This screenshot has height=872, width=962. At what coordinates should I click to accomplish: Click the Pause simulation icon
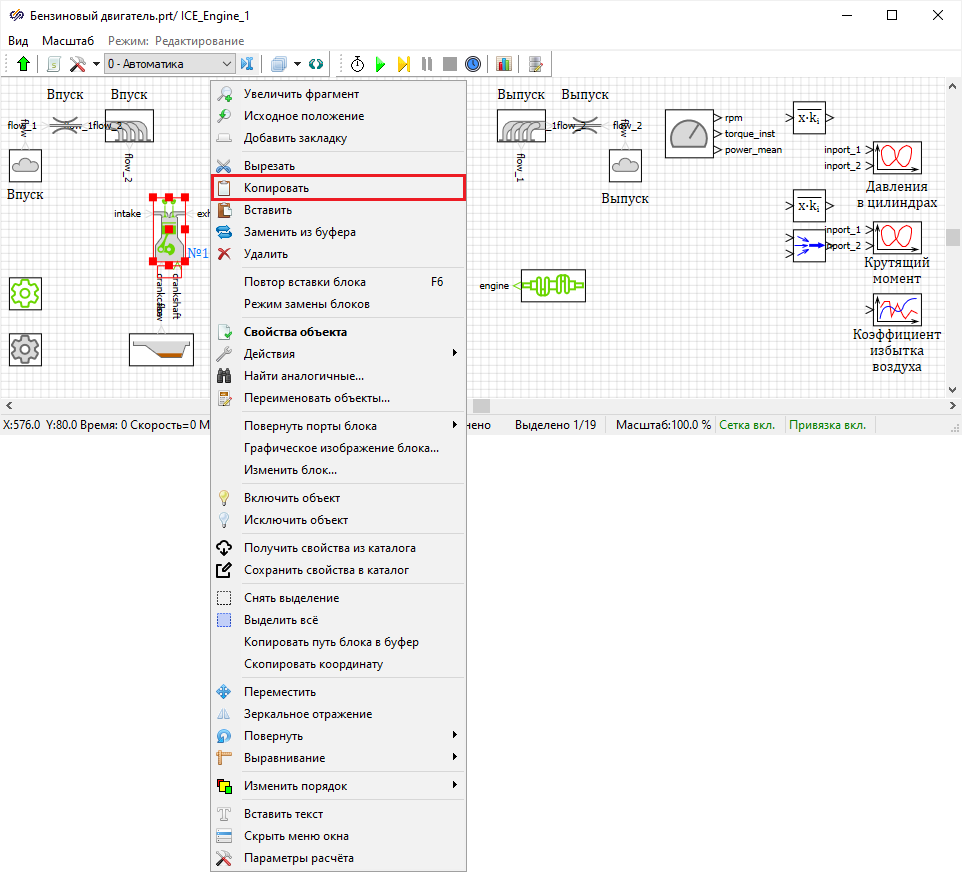coord(427,64)
